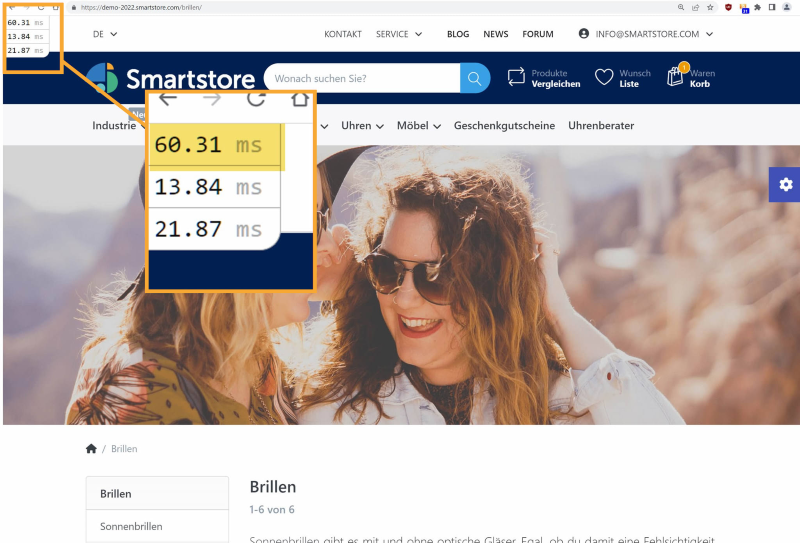Click the home icon in breadcrumb

92,449
